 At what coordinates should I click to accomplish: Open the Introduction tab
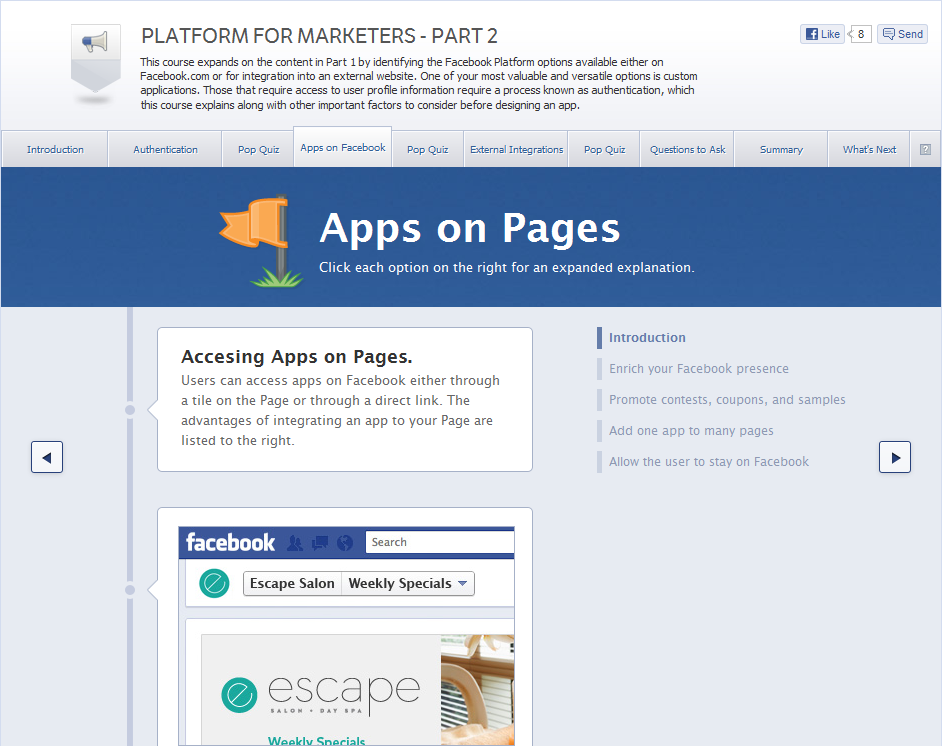coord(55,150)
